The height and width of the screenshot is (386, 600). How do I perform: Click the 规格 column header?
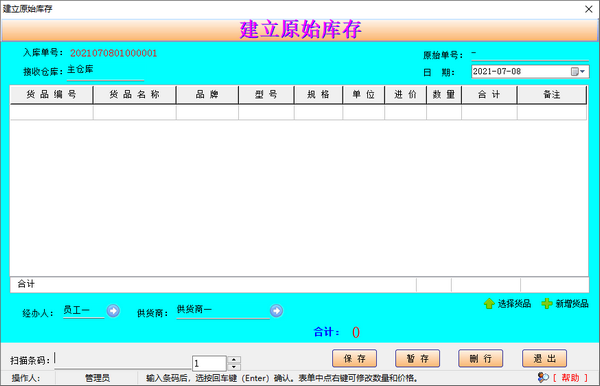pos(318,94)
